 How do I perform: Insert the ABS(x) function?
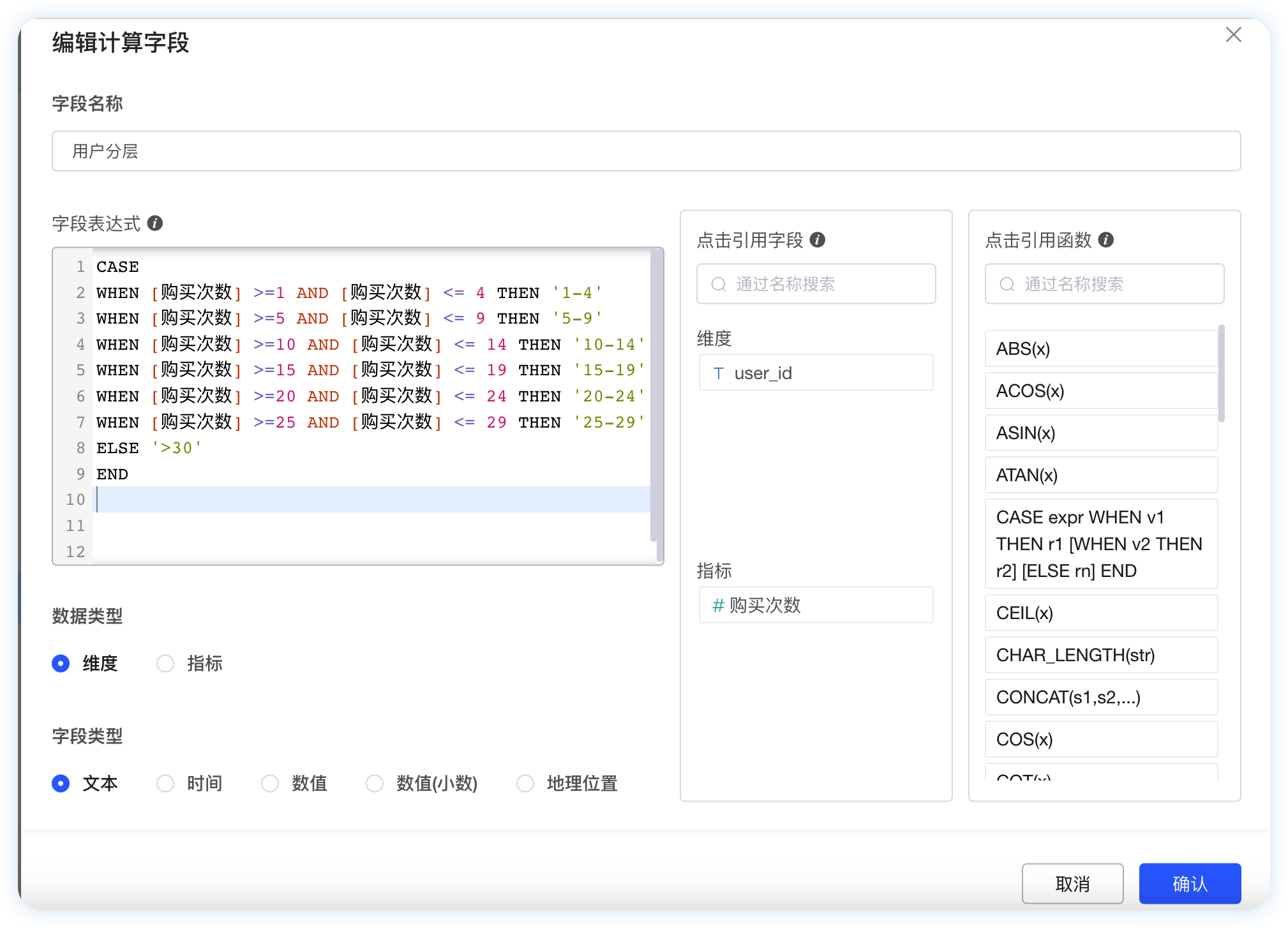tap(1101, 348)
